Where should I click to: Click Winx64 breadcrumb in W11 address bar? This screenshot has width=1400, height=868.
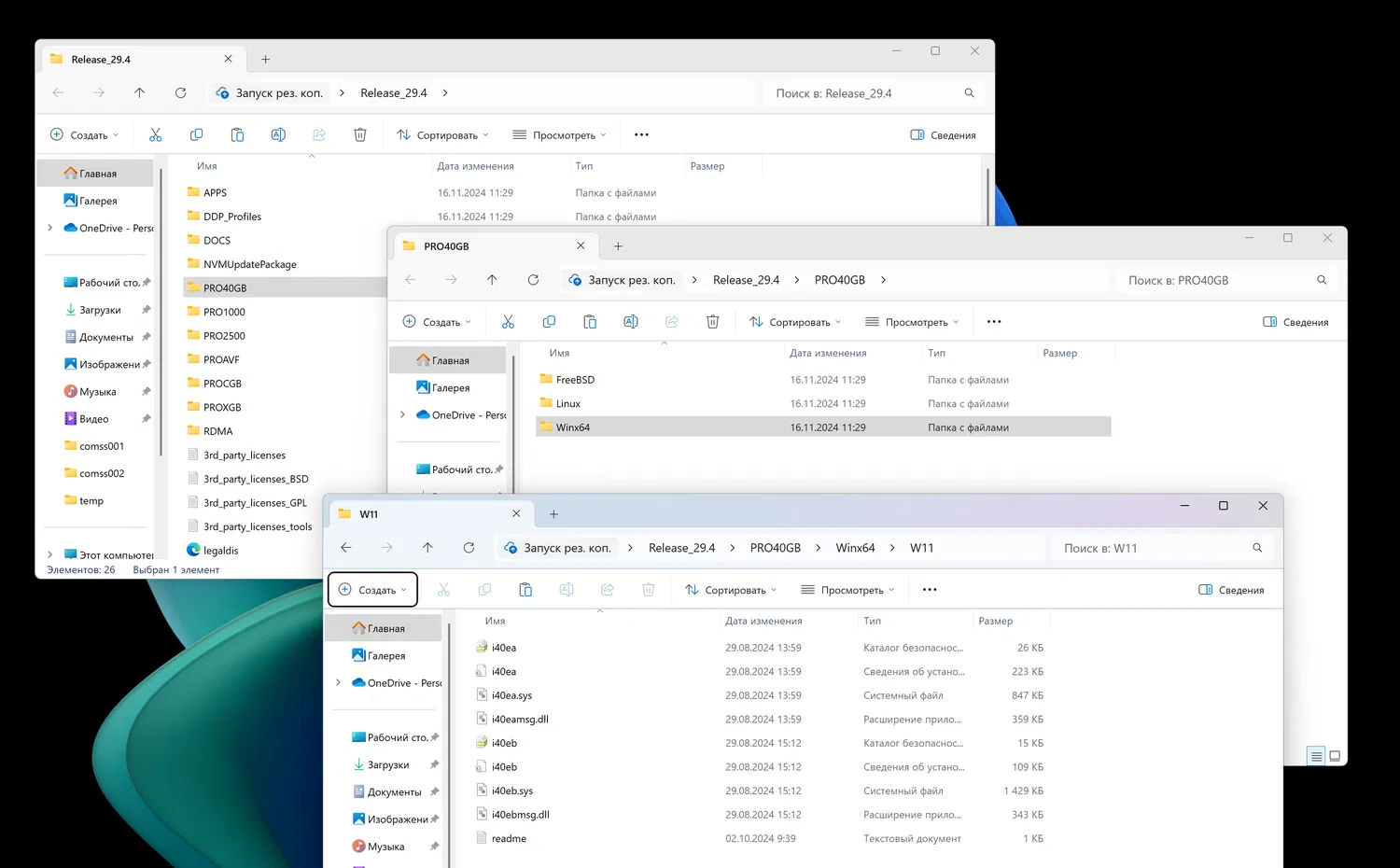(x=855, y=548)
